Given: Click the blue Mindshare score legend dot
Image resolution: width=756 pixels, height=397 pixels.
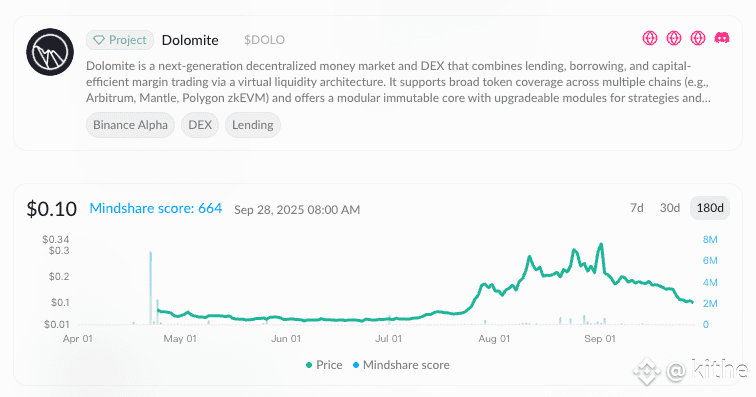Looking at the screenshot, I should (x=356, y=365).
